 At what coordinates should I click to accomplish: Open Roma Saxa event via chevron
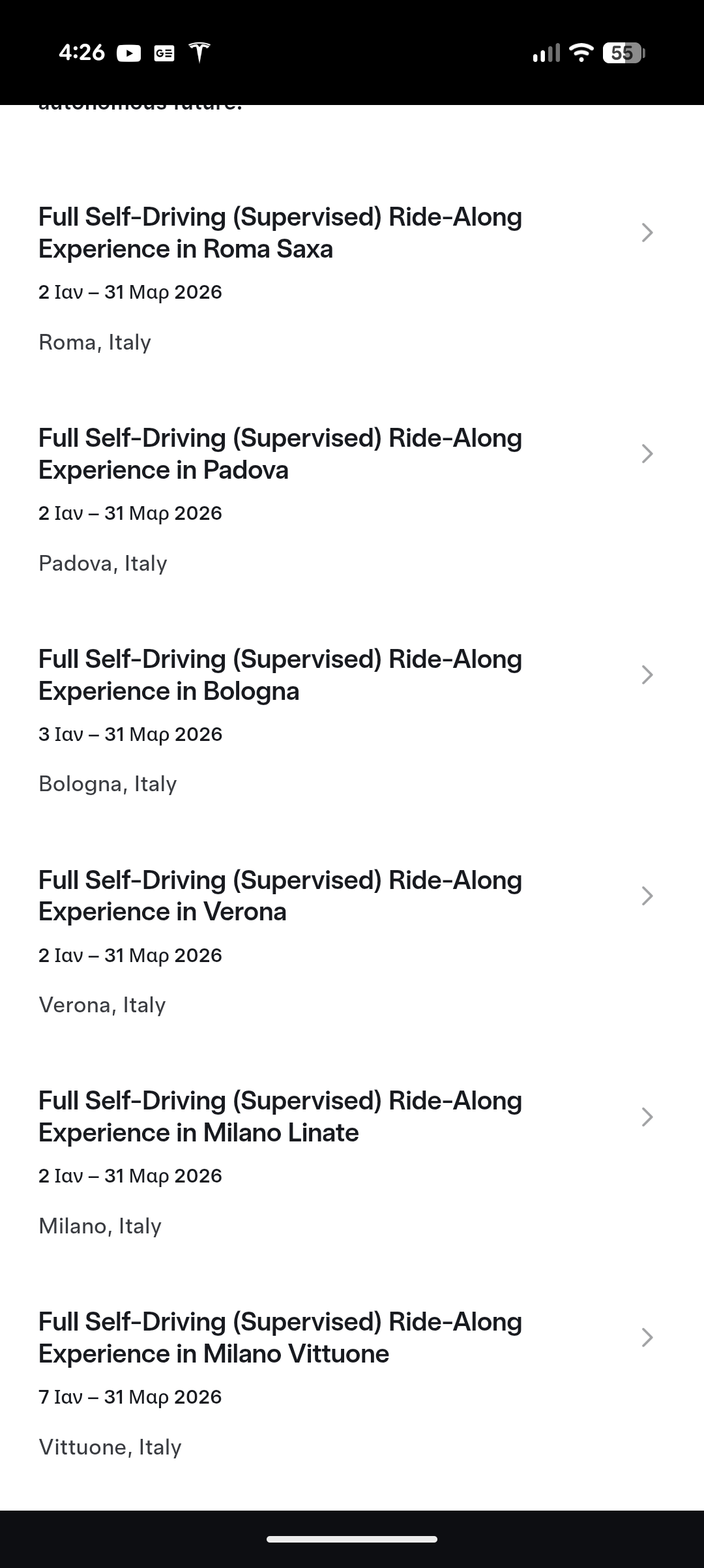[647, 233]
